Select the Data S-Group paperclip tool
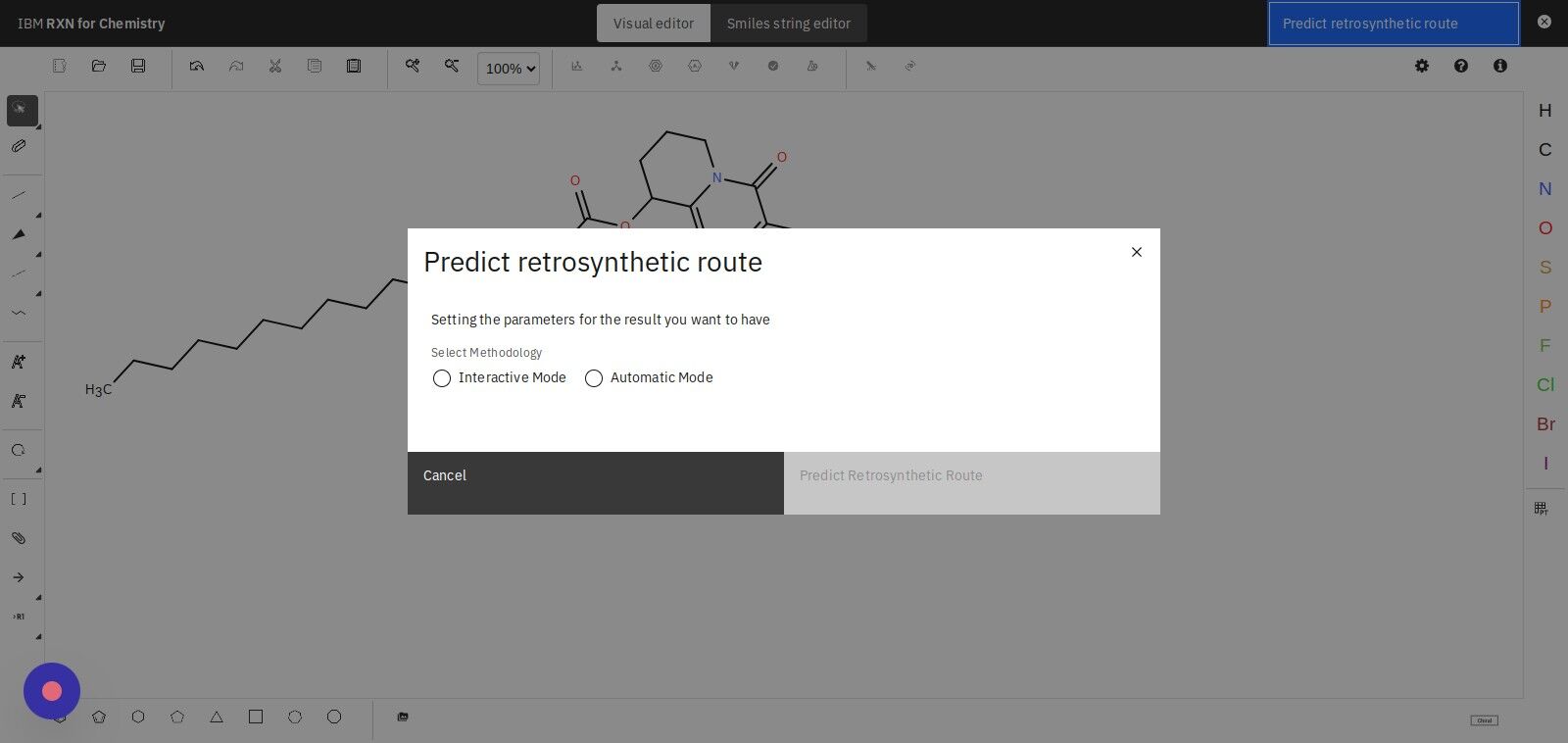 pyautogui.click(x=19, y=538)
